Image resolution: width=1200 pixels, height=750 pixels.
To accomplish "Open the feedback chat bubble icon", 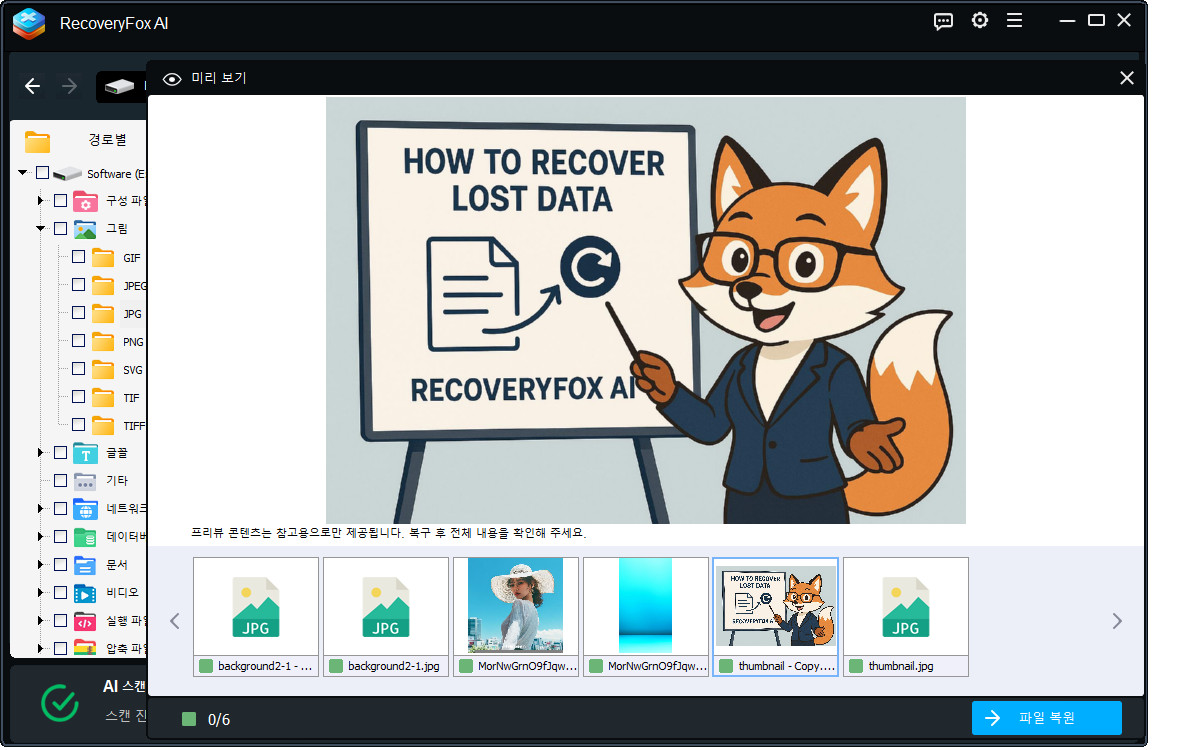I will coord(943,21).
